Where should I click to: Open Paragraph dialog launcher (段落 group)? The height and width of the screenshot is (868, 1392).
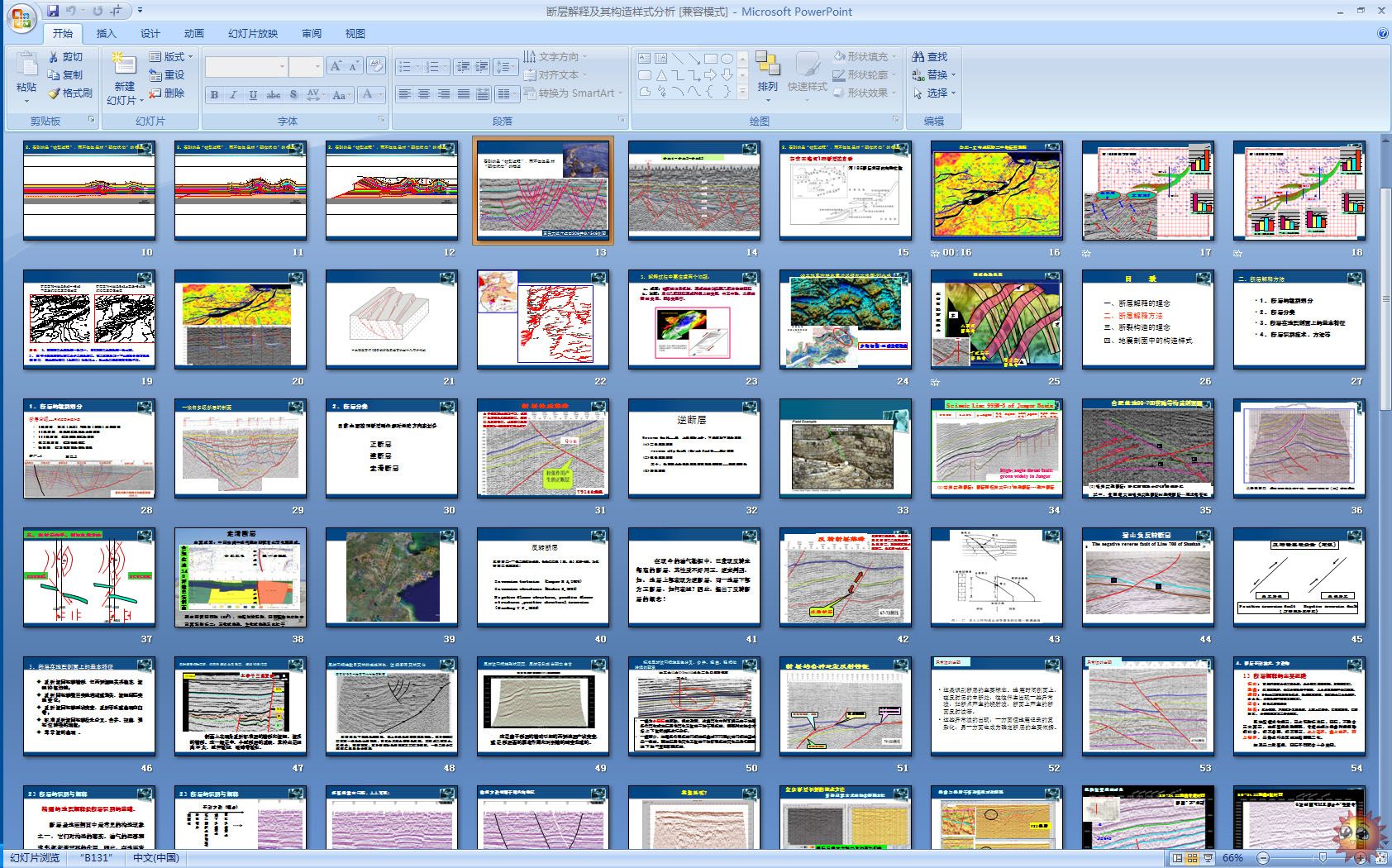622,121
